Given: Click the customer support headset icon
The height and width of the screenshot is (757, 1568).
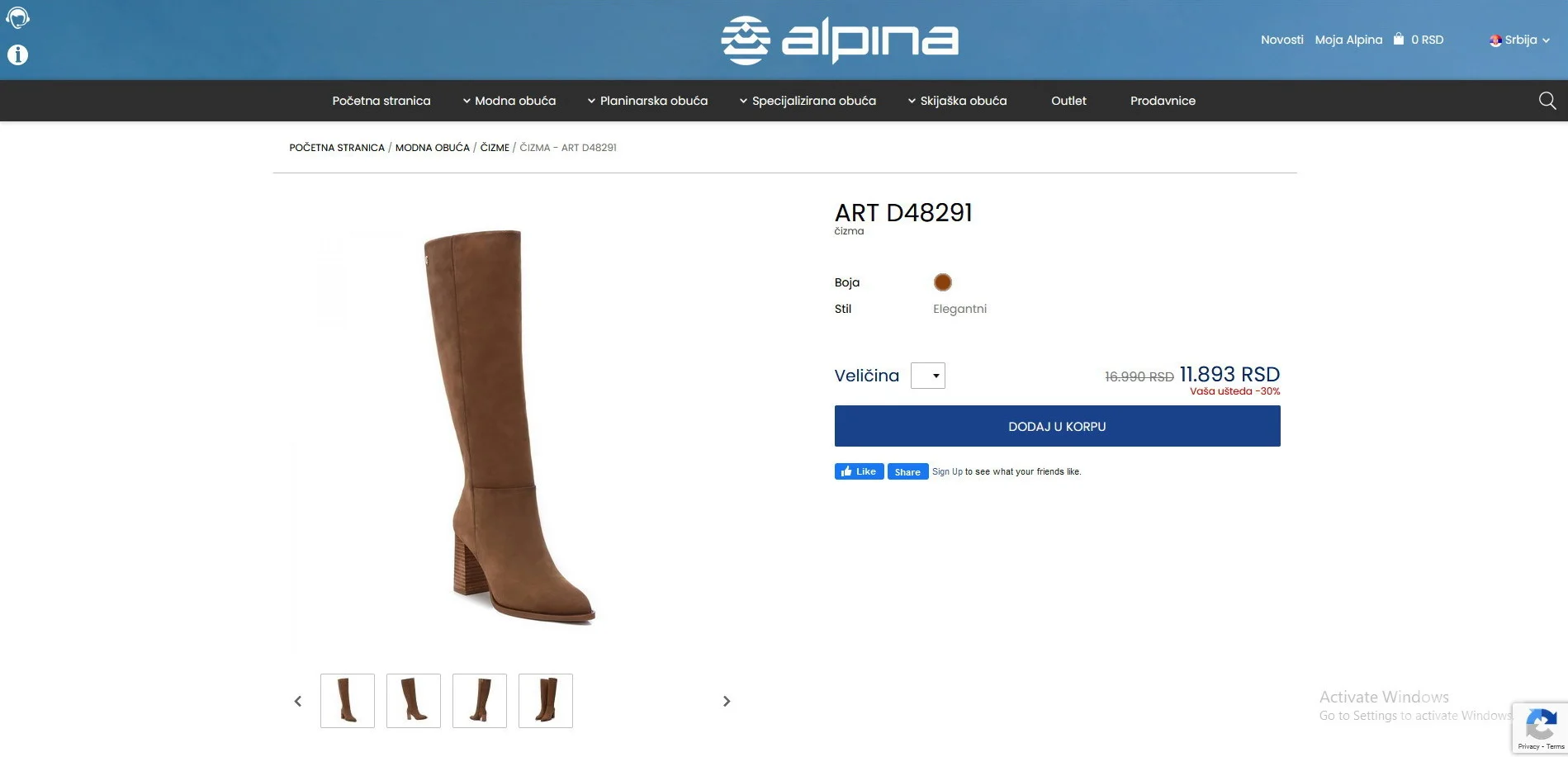Looking at the screenshot, I should [x=17, y=17].
